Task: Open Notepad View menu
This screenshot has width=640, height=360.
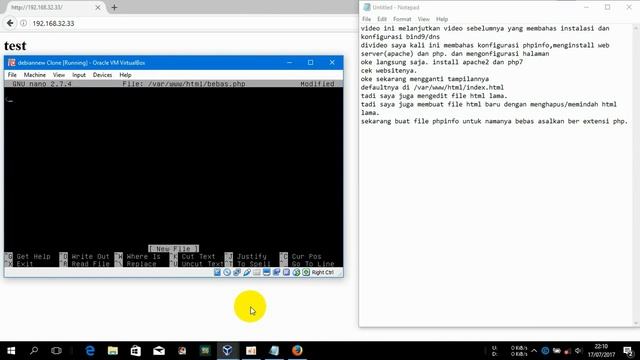Action: 424,19
